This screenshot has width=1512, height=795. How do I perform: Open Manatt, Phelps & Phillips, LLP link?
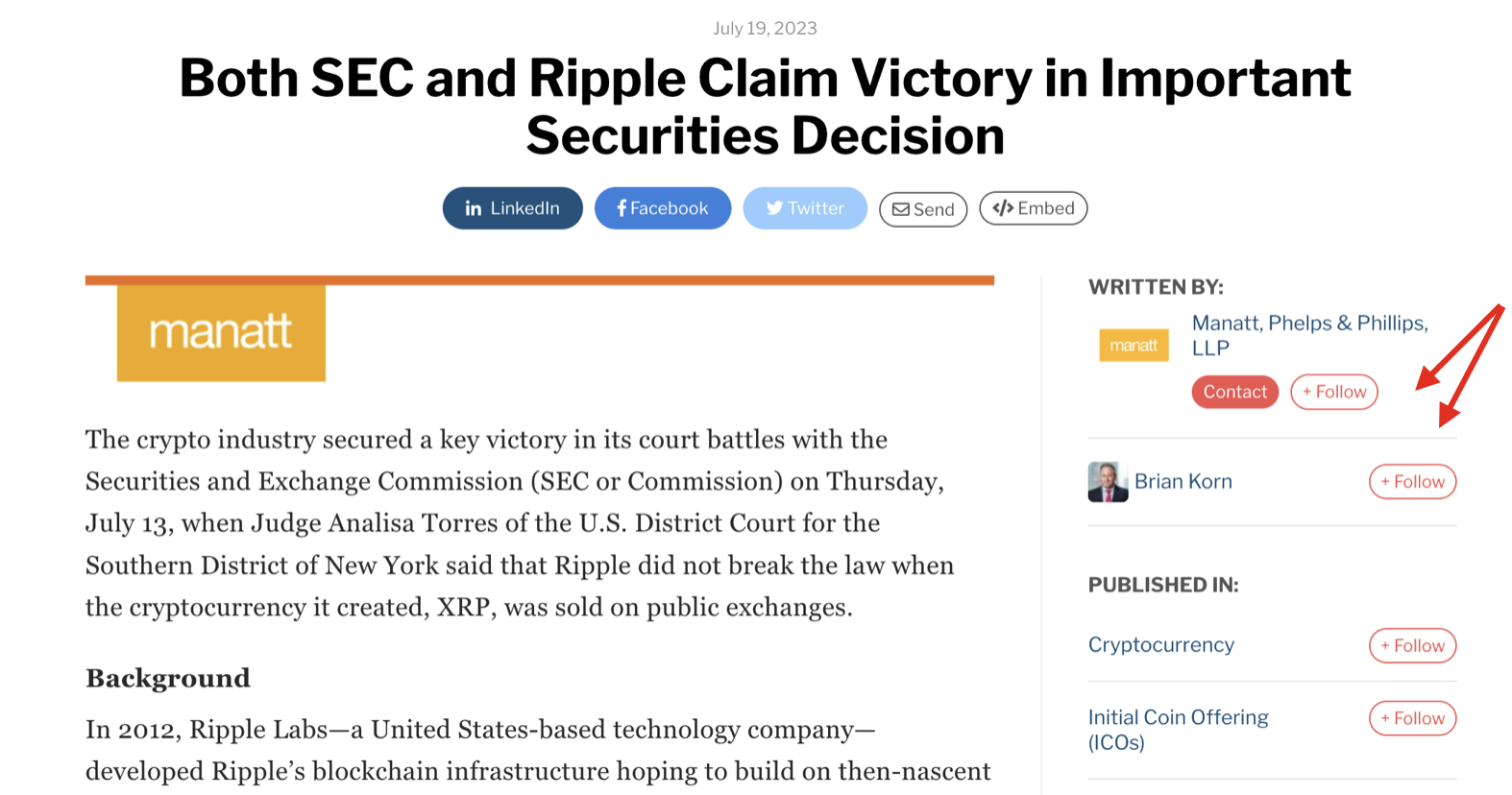(x=1309, y=335)
